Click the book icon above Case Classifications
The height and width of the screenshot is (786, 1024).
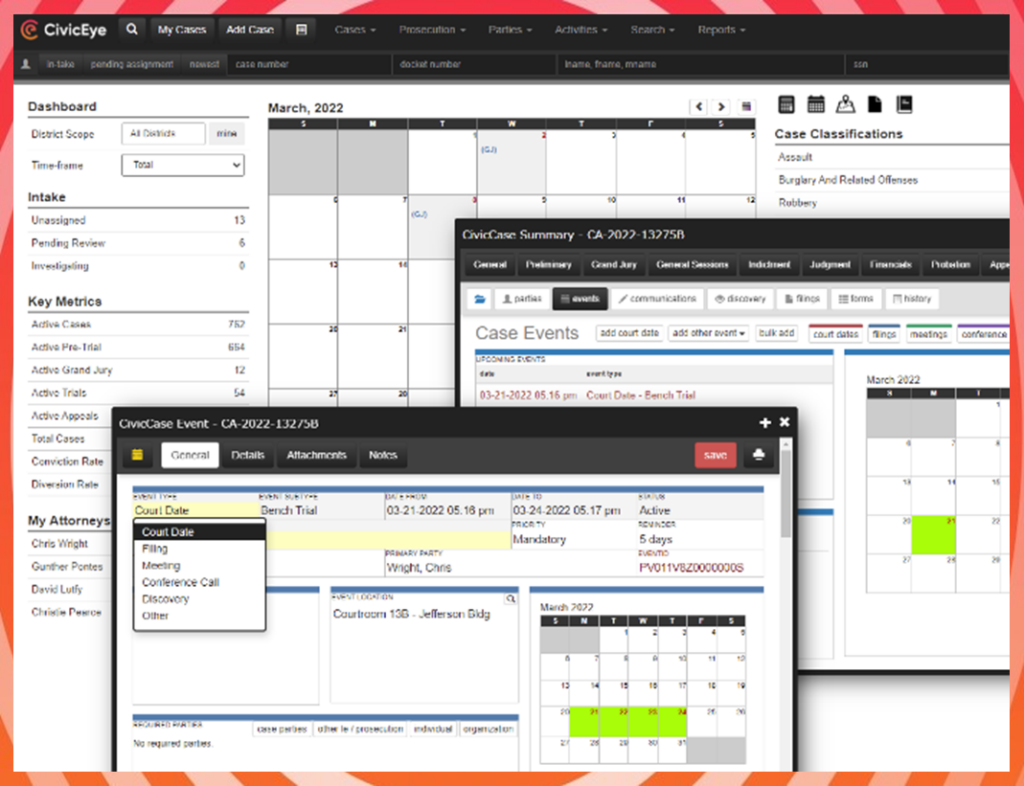click(x=904, y=104)
